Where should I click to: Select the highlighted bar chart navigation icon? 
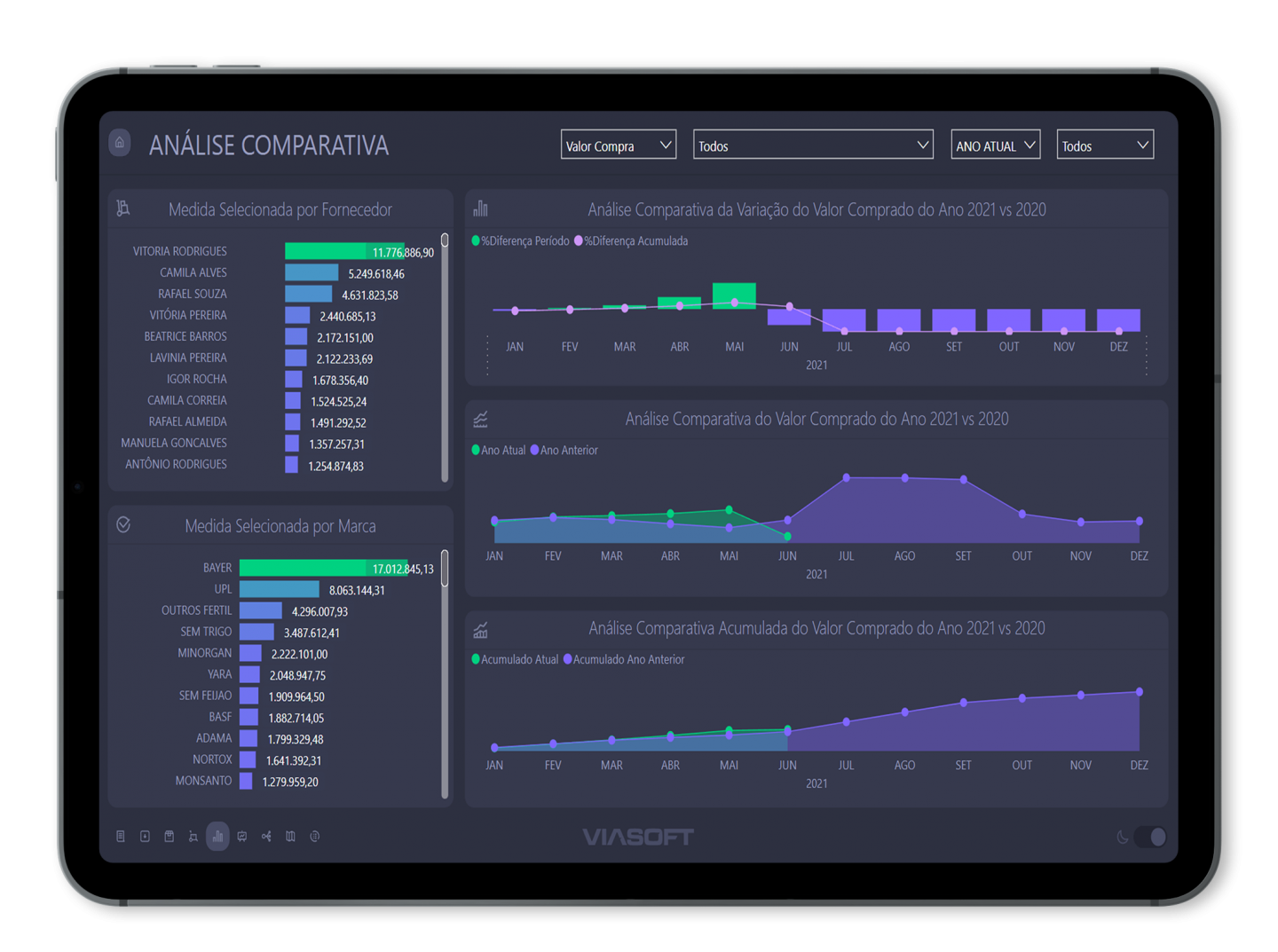coord(217,836)
